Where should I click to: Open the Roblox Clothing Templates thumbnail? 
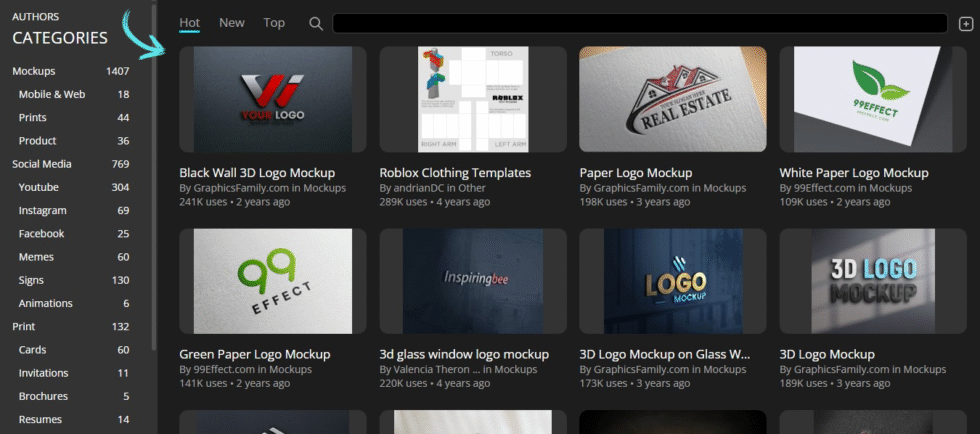(x=472, y=99)
